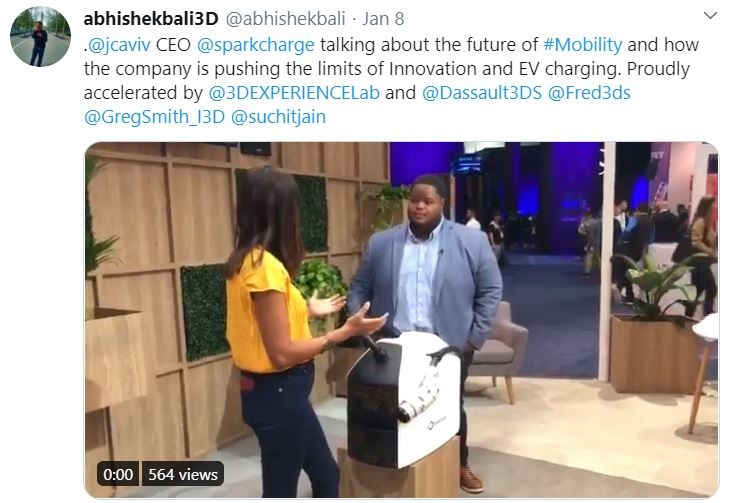Open the abhishekbali3D display name
The width and height of the screenshot is (729, 503).
tap(151, 19)
